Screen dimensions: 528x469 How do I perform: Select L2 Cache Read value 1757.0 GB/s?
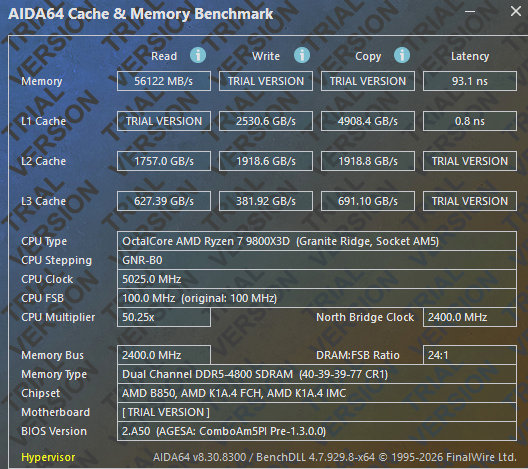164,161
